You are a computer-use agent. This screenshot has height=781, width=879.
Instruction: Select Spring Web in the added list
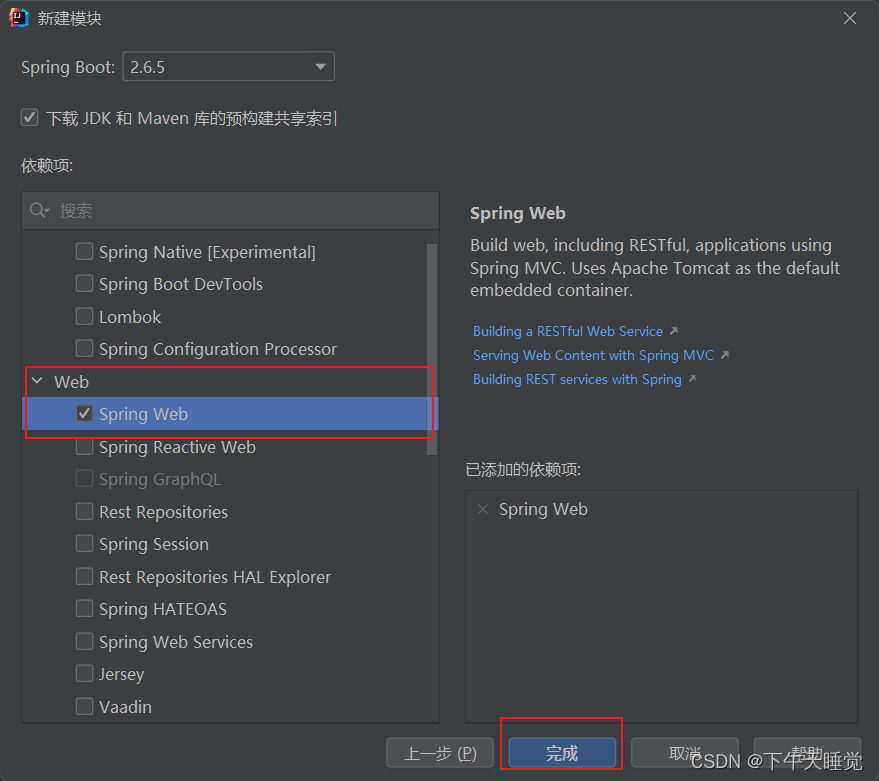[x=543, y=509]
